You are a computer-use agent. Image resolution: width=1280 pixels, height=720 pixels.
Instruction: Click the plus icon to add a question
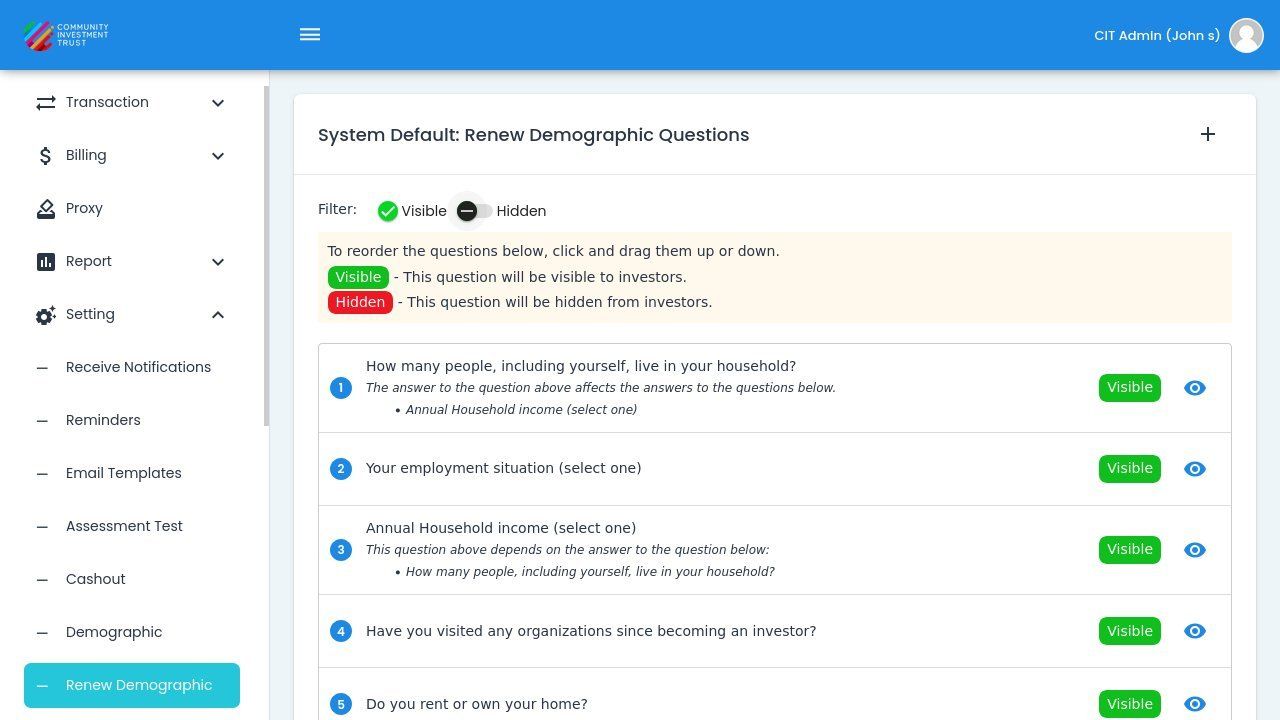click(1208, 134)
